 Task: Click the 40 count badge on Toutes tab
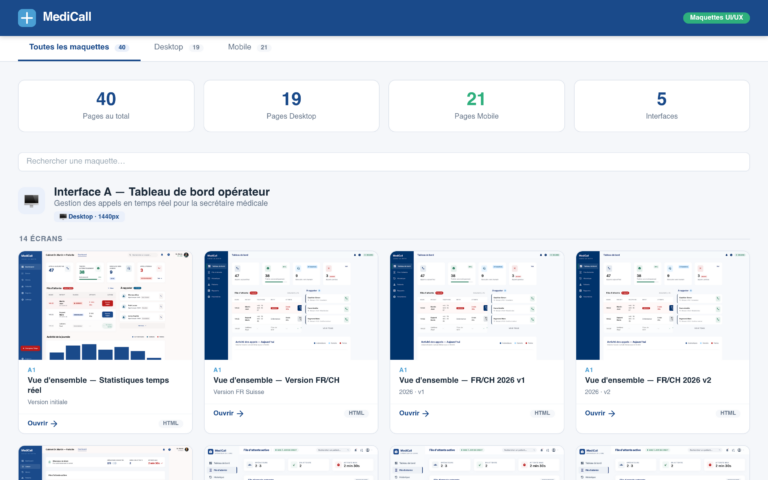pos(122,48)
